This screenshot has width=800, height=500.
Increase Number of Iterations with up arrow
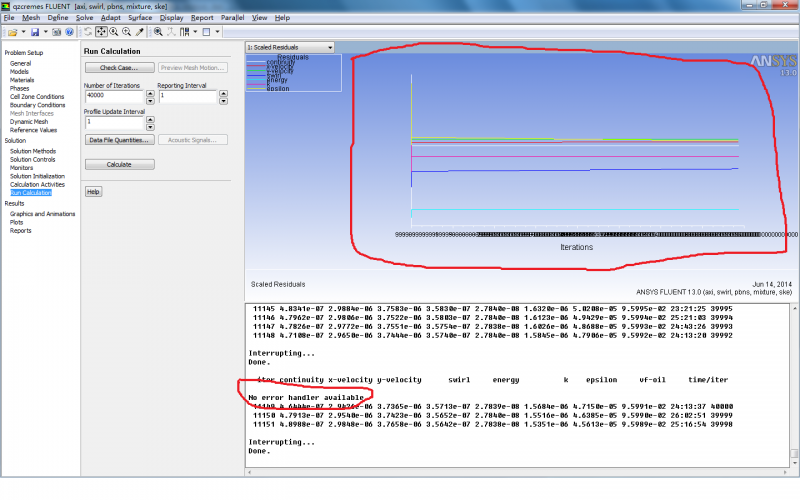click(150, 93)
